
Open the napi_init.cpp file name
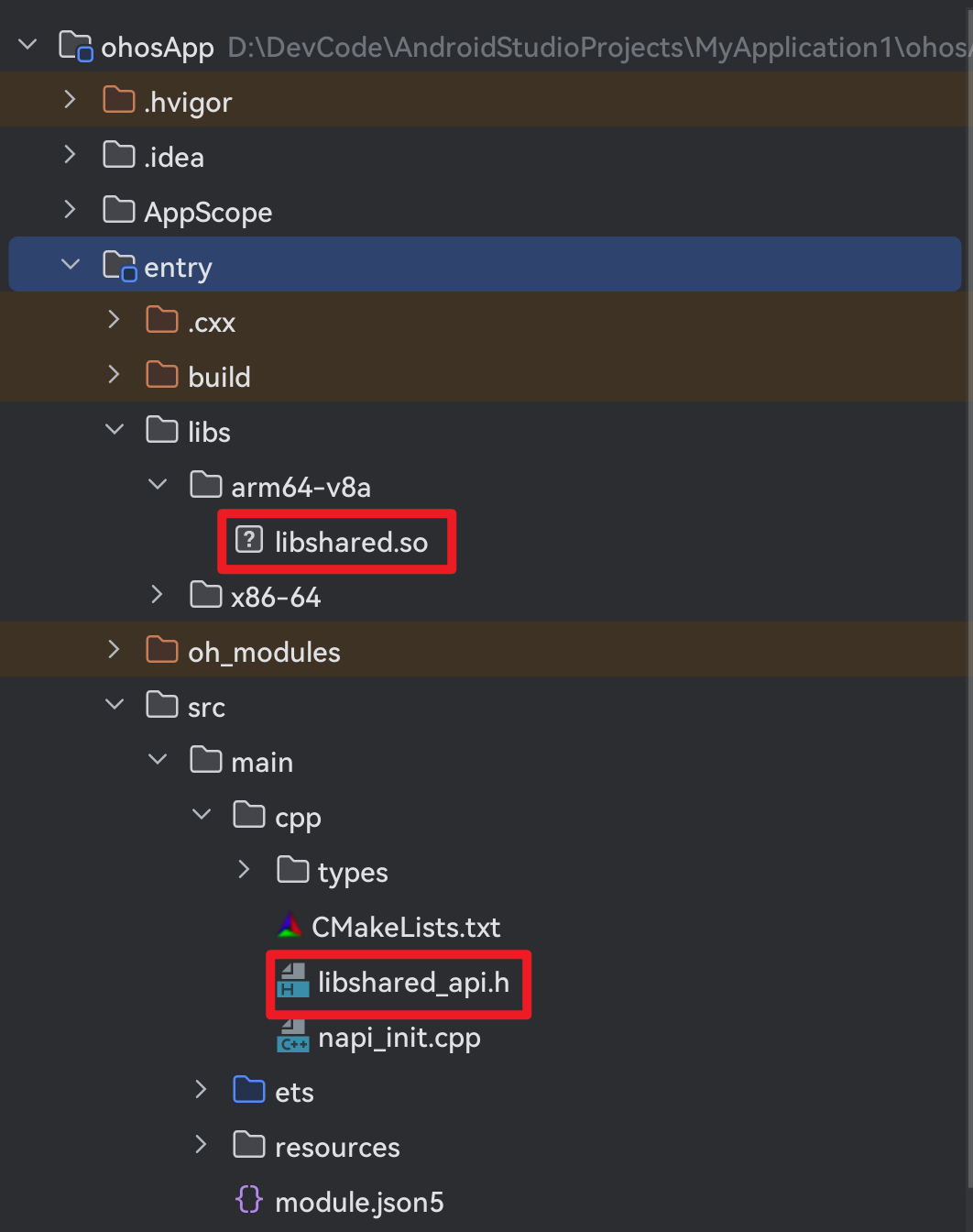tap(399, 1037)
